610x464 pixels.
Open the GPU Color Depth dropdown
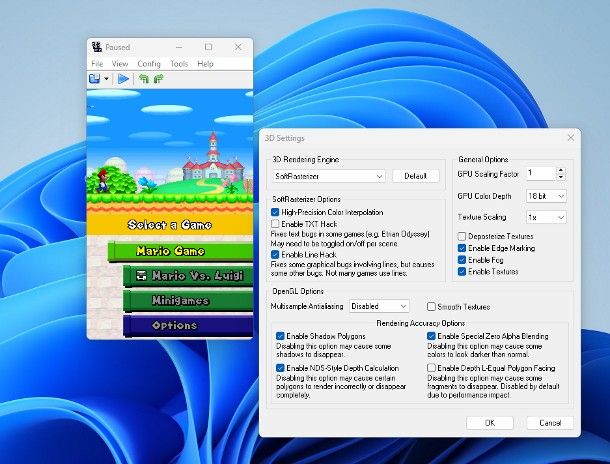[x=546, y=195]
